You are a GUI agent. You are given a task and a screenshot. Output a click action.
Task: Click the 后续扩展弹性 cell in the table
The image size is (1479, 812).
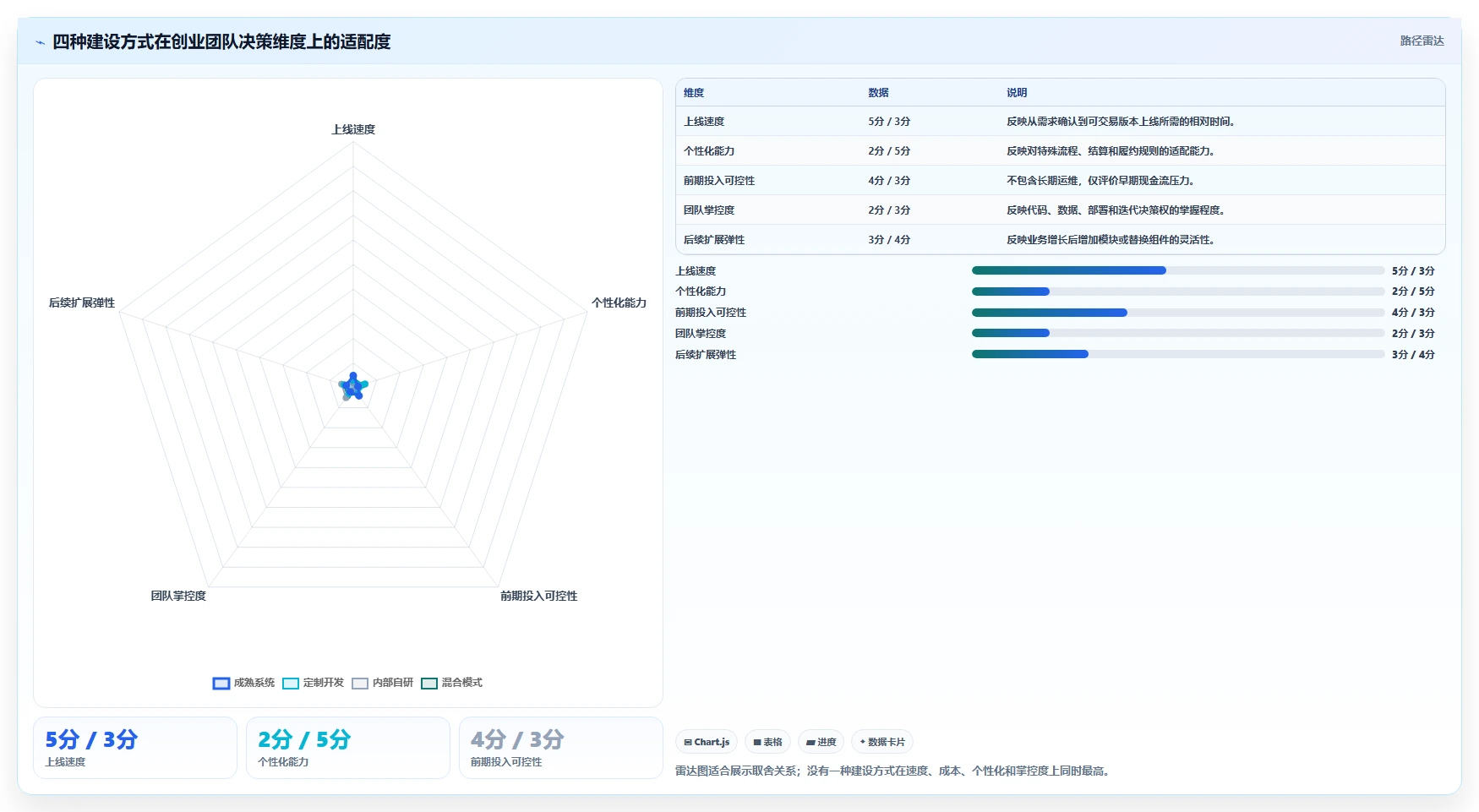pos(714,240)
